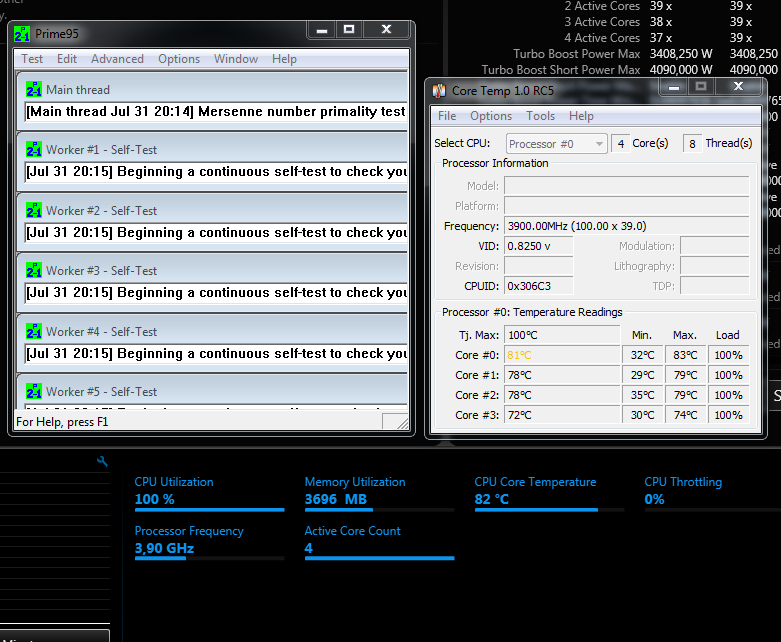
Task: Open Prime95 Help menu
Action: click(x=284, y=59)
